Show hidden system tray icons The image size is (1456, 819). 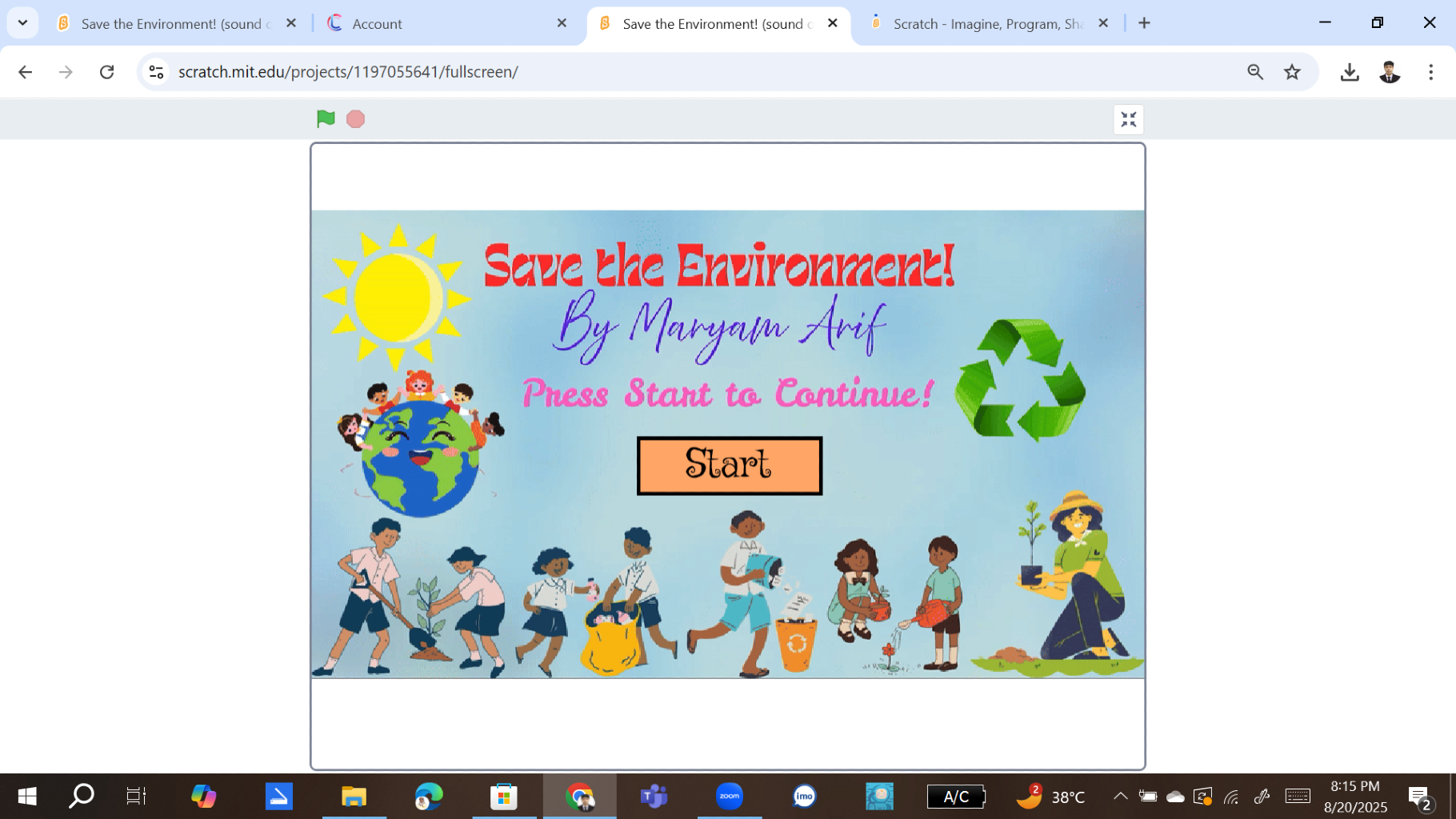click(1120, 796)
